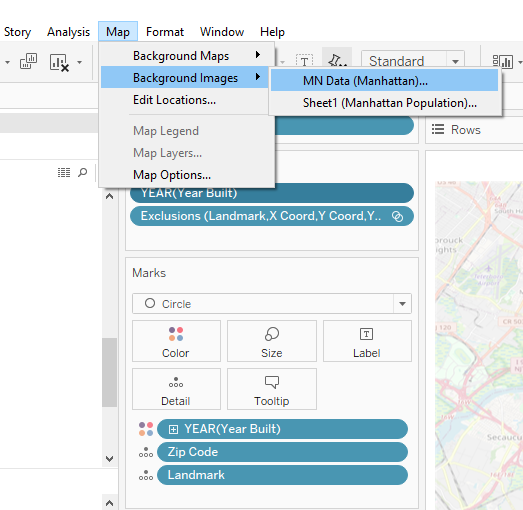The image size is (523, 510).
Task: Click the color legend icon beside YEAR pill
Action: point(146,429)
